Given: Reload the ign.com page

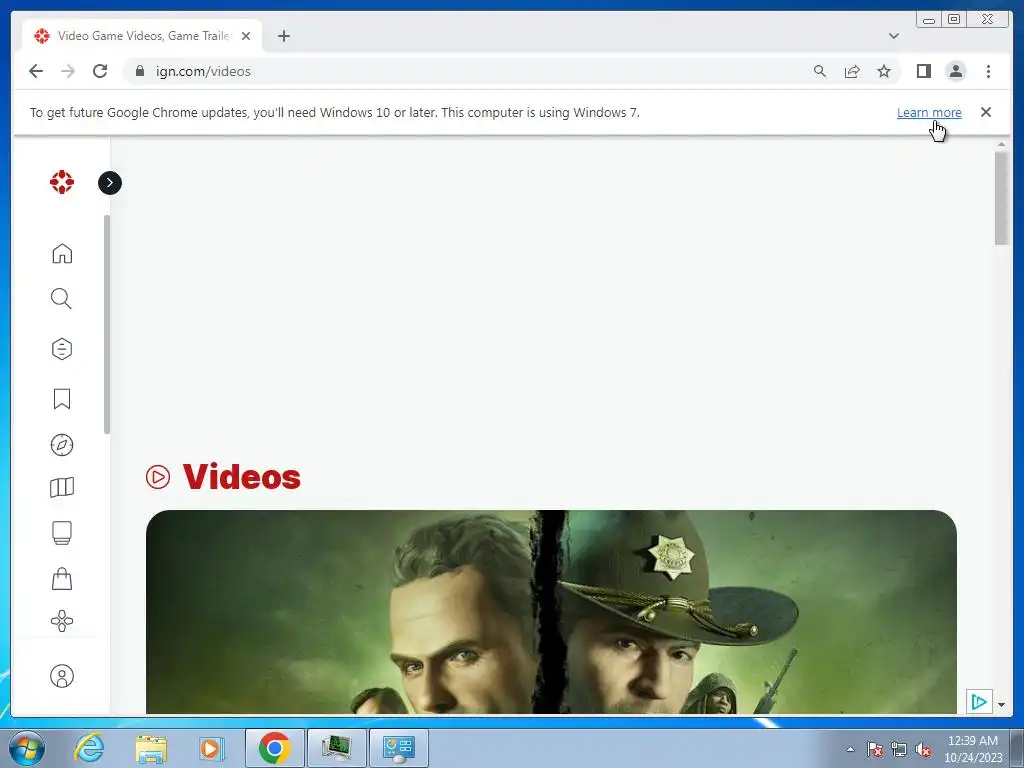Looking at the screenshot, I should click(x=100, y=71).
